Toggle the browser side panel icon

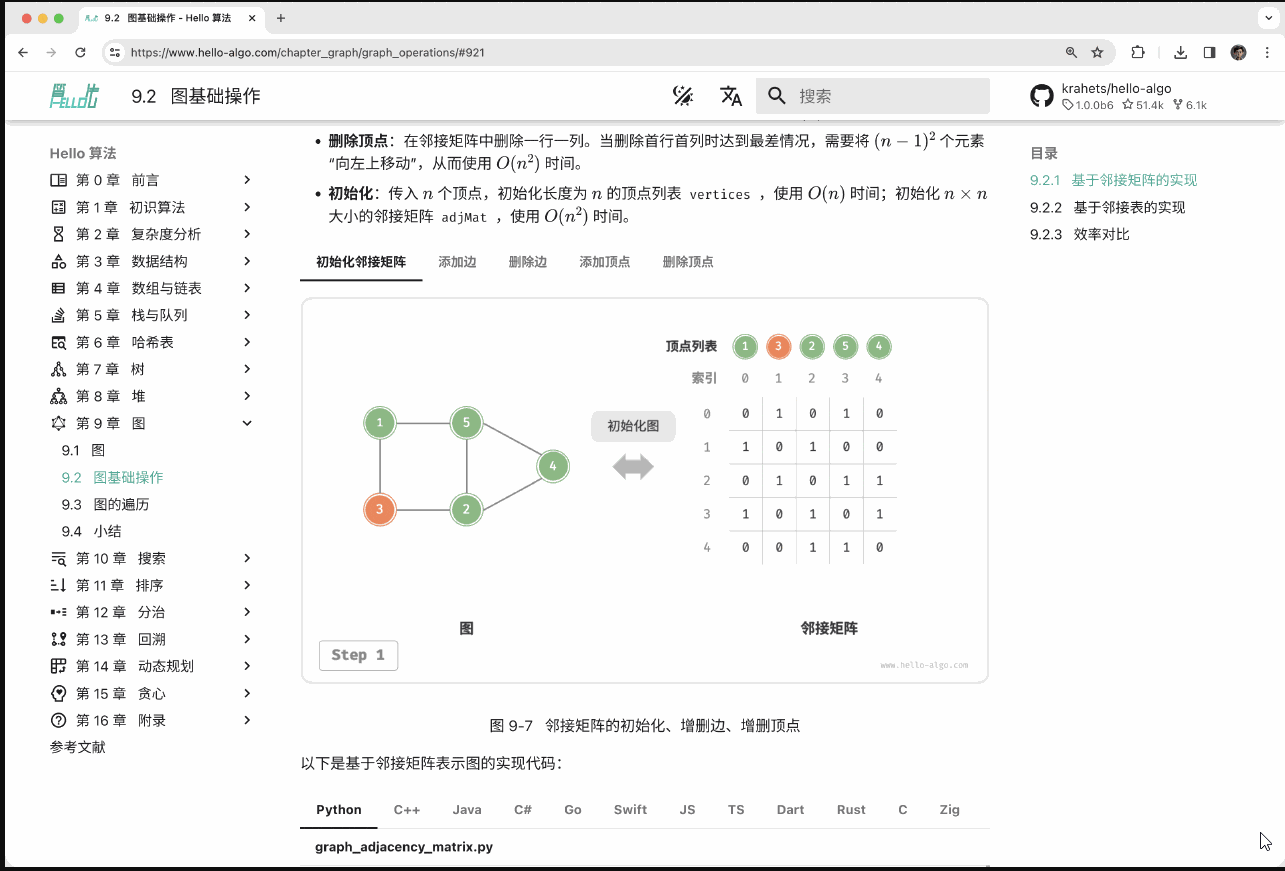point(1209,52)
